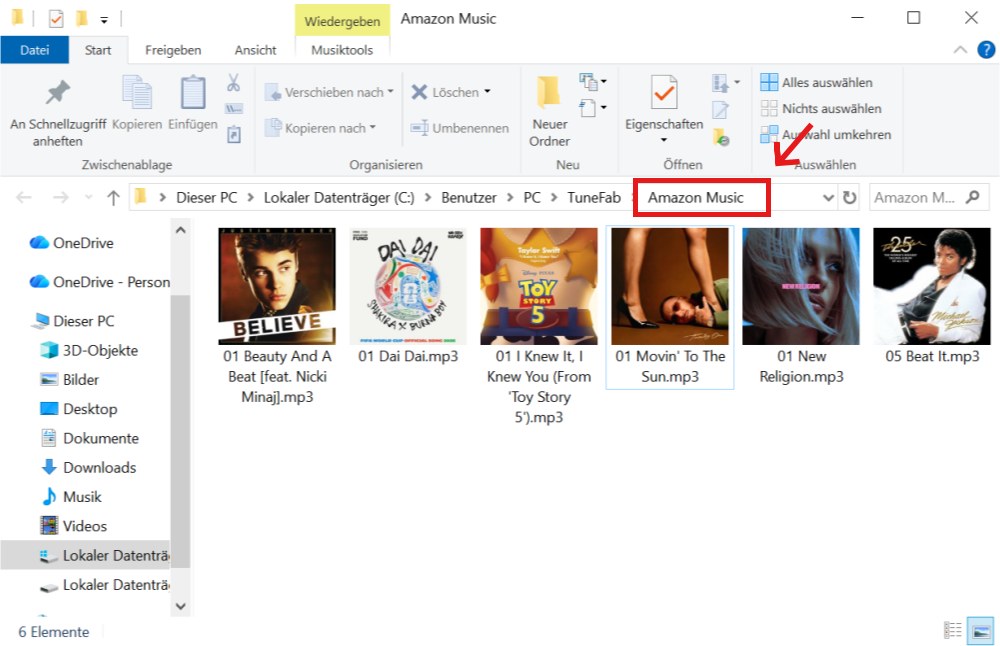Click Alles auswählen
Screen dimensions: 1000x646
pyautogui.click(x=816, y=82)
